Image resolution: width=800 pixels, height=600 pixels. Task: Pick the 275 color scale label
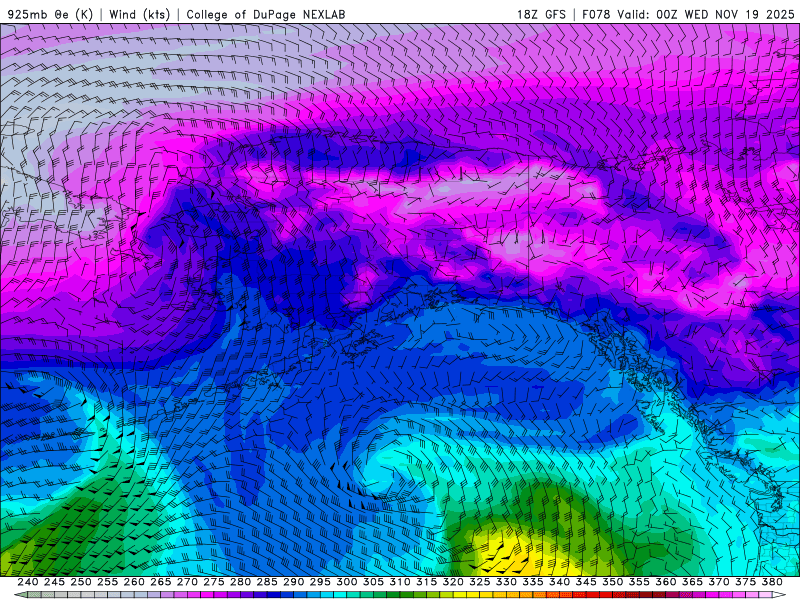[x=213, y=582]
